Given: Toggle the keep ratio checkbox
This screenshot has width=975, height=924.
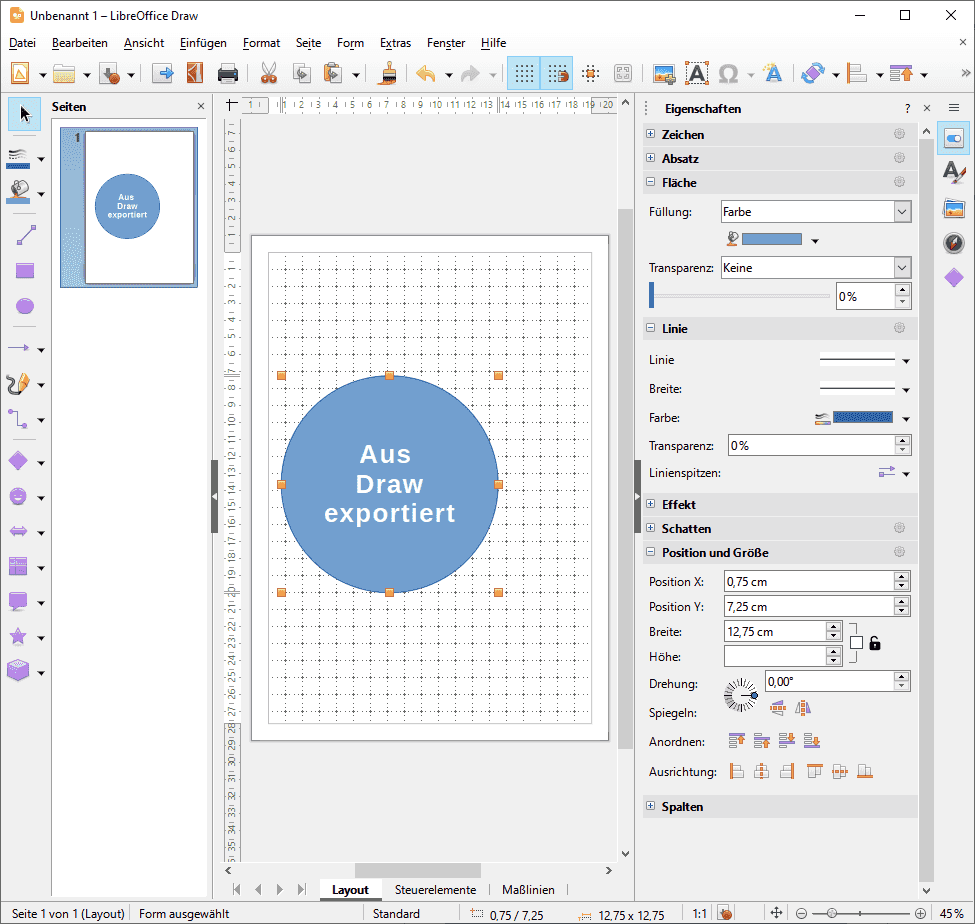Looking at the screenshot, I should coord(856,643).
